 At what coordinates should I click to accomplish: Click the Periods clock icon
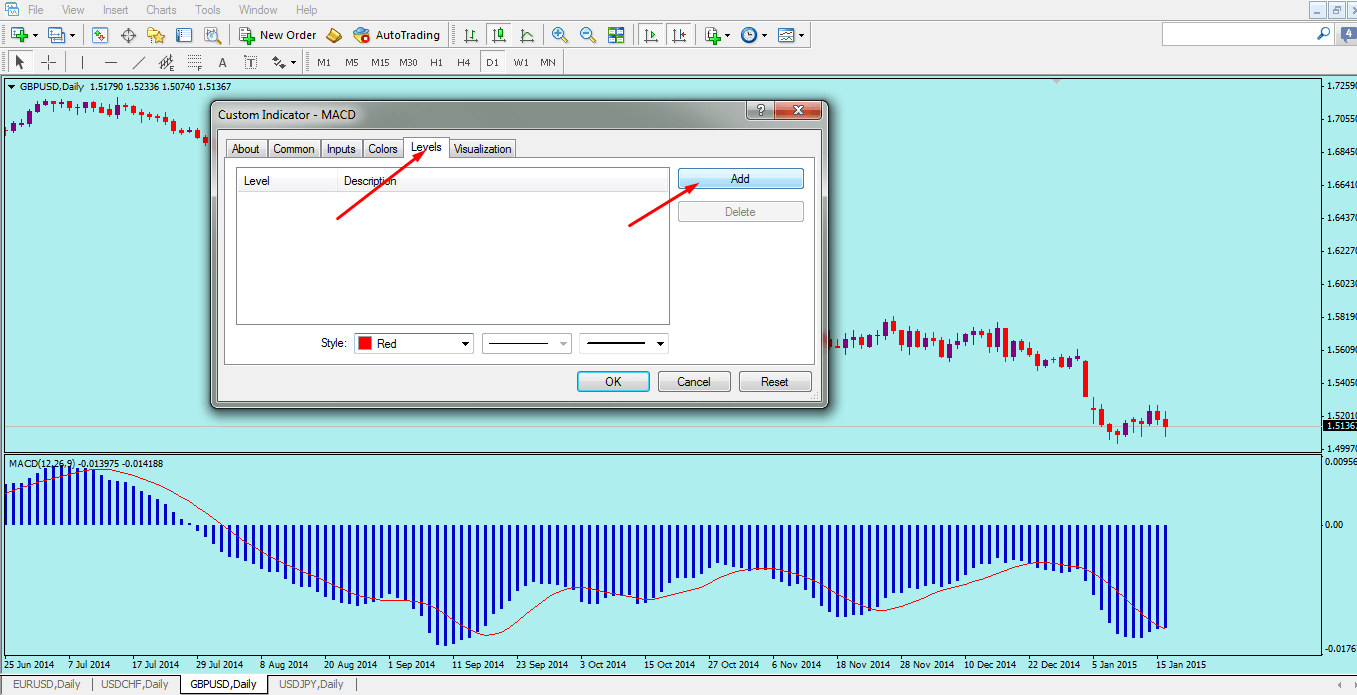pos(749,35)
